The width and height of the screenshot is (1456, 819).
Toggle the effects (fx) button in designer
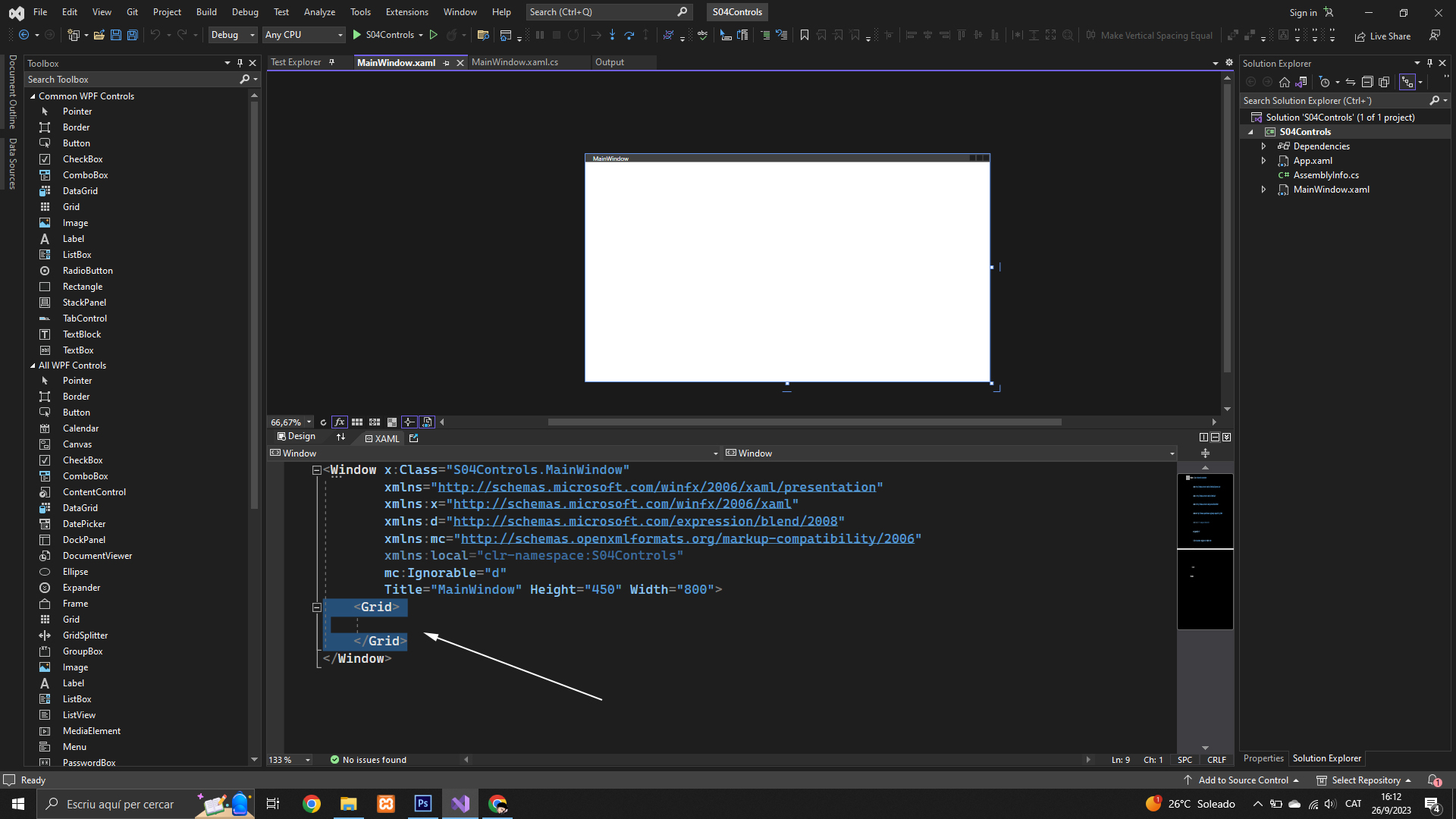pyautogui.click(x=339, y=422)
